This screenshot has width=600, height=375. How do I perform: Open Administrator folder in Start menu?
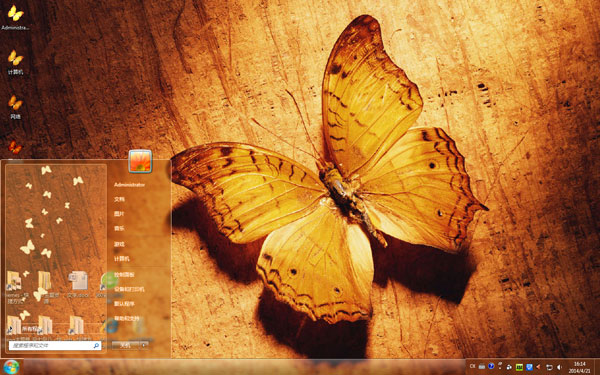pyautogui.click(x=129, y=185)
